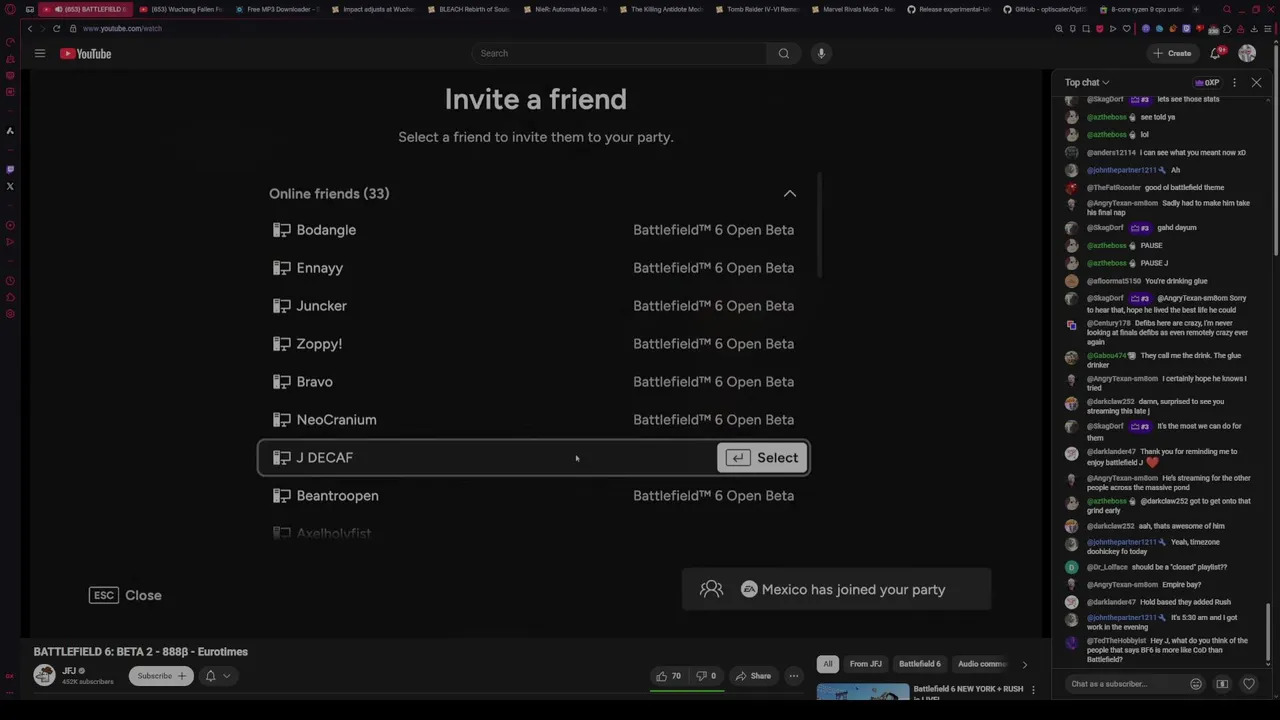Open YouTube notifications bell
This screenshot has width=1280, height=720.
(x=1216, y=53)
